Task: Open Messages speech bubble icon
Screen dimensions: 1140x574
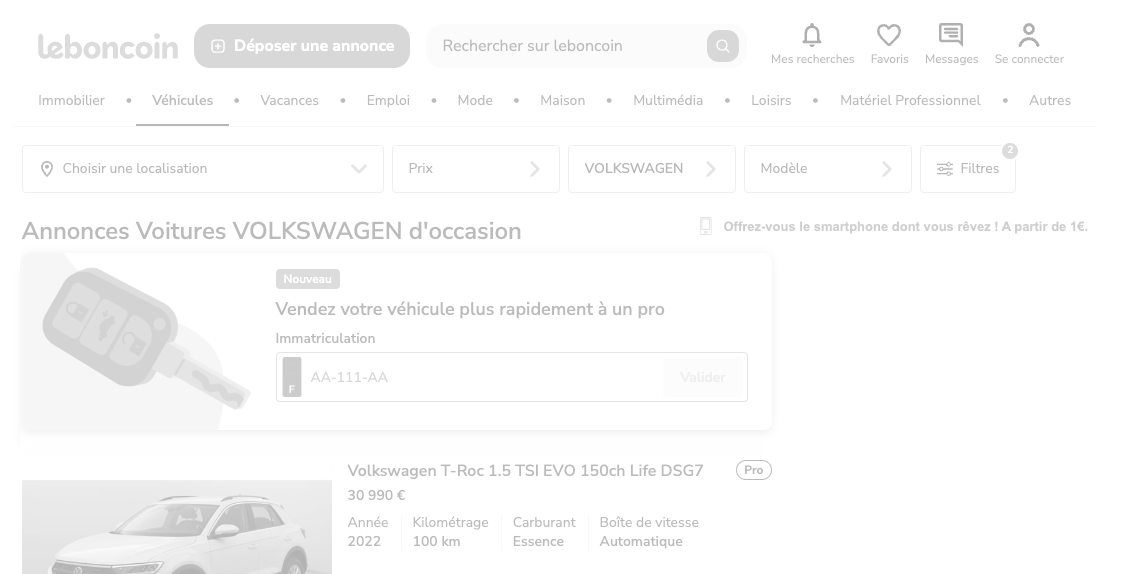Action: coord(951,35)
